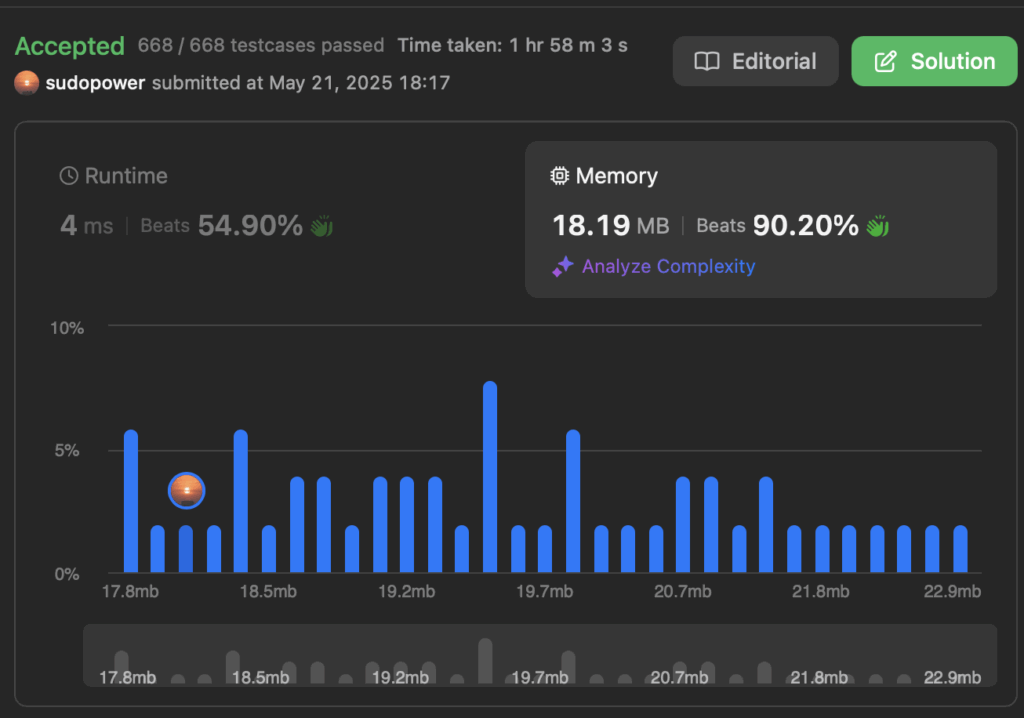
Task: Click the Memory chip icon
Action: pyautogui.click(x=560, y=176)
